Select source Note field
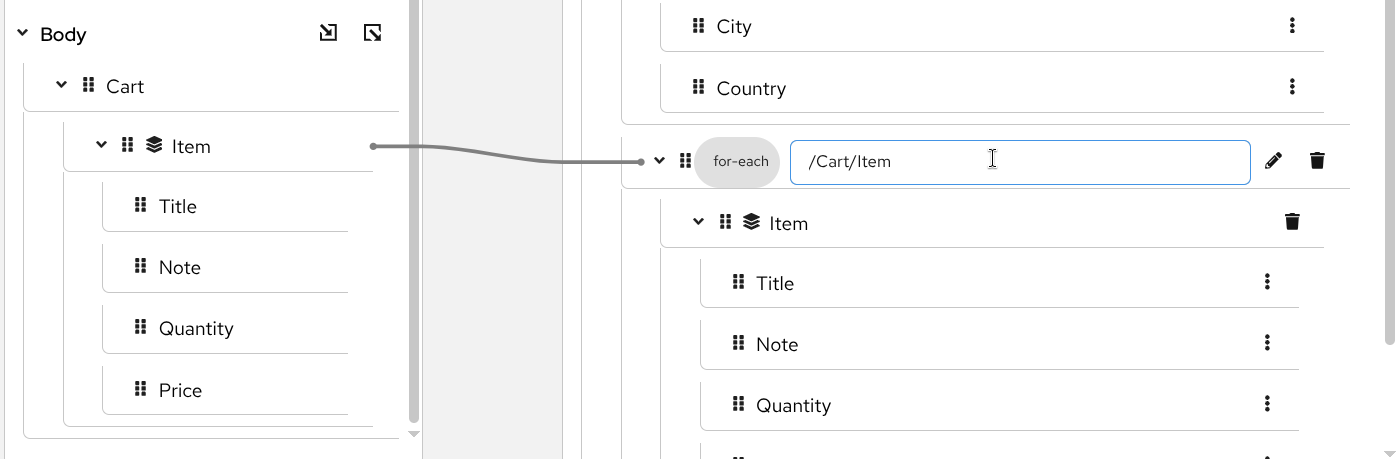 (x=180, y=268)
